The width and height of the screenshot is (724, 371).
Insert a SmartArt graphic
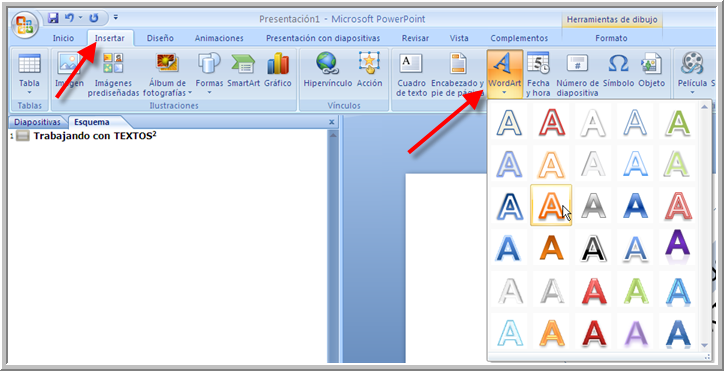243,70
